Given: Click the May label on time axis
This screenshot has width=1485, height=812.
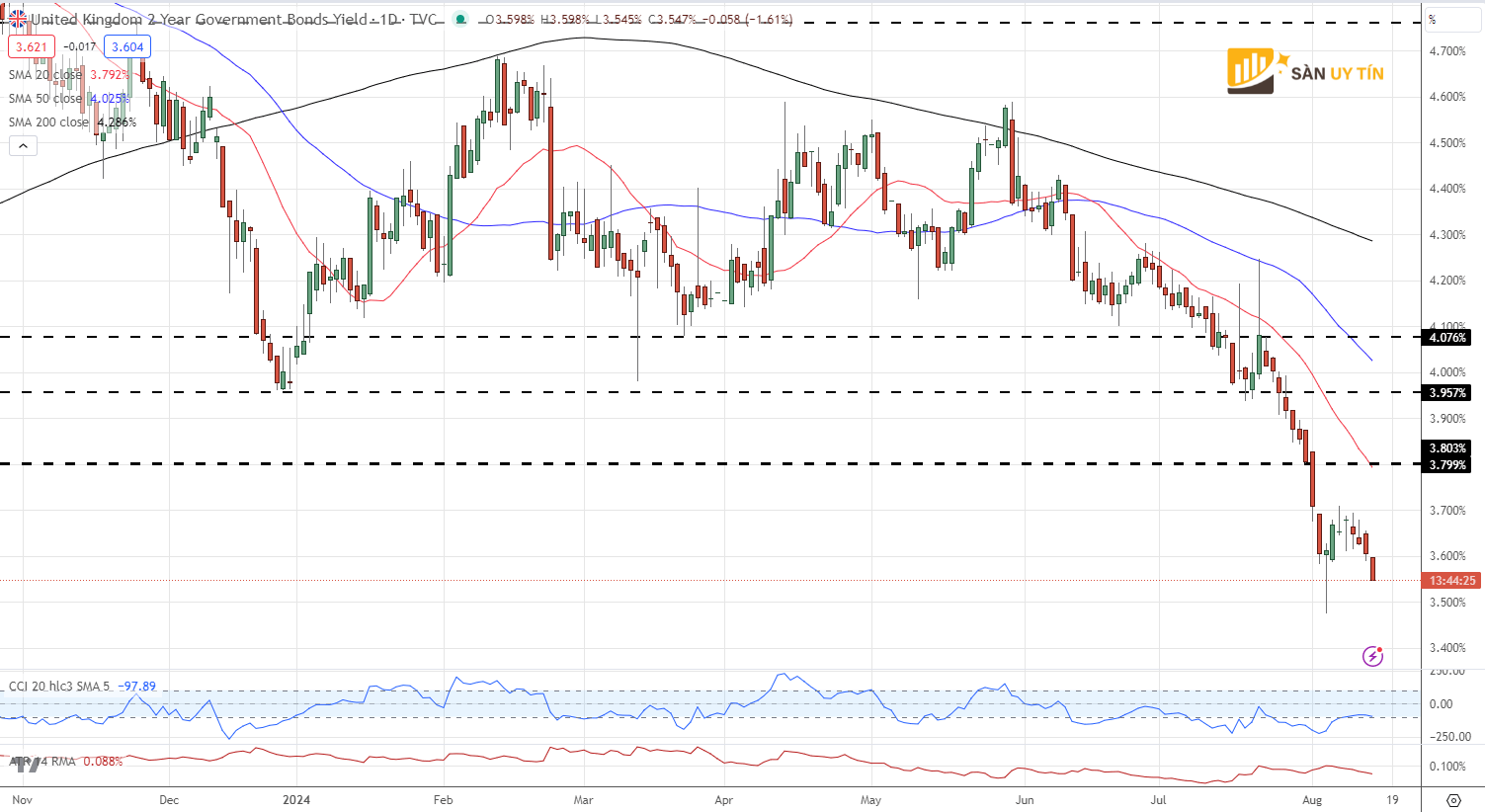Looking at the screenshot, I should point(870,800).
